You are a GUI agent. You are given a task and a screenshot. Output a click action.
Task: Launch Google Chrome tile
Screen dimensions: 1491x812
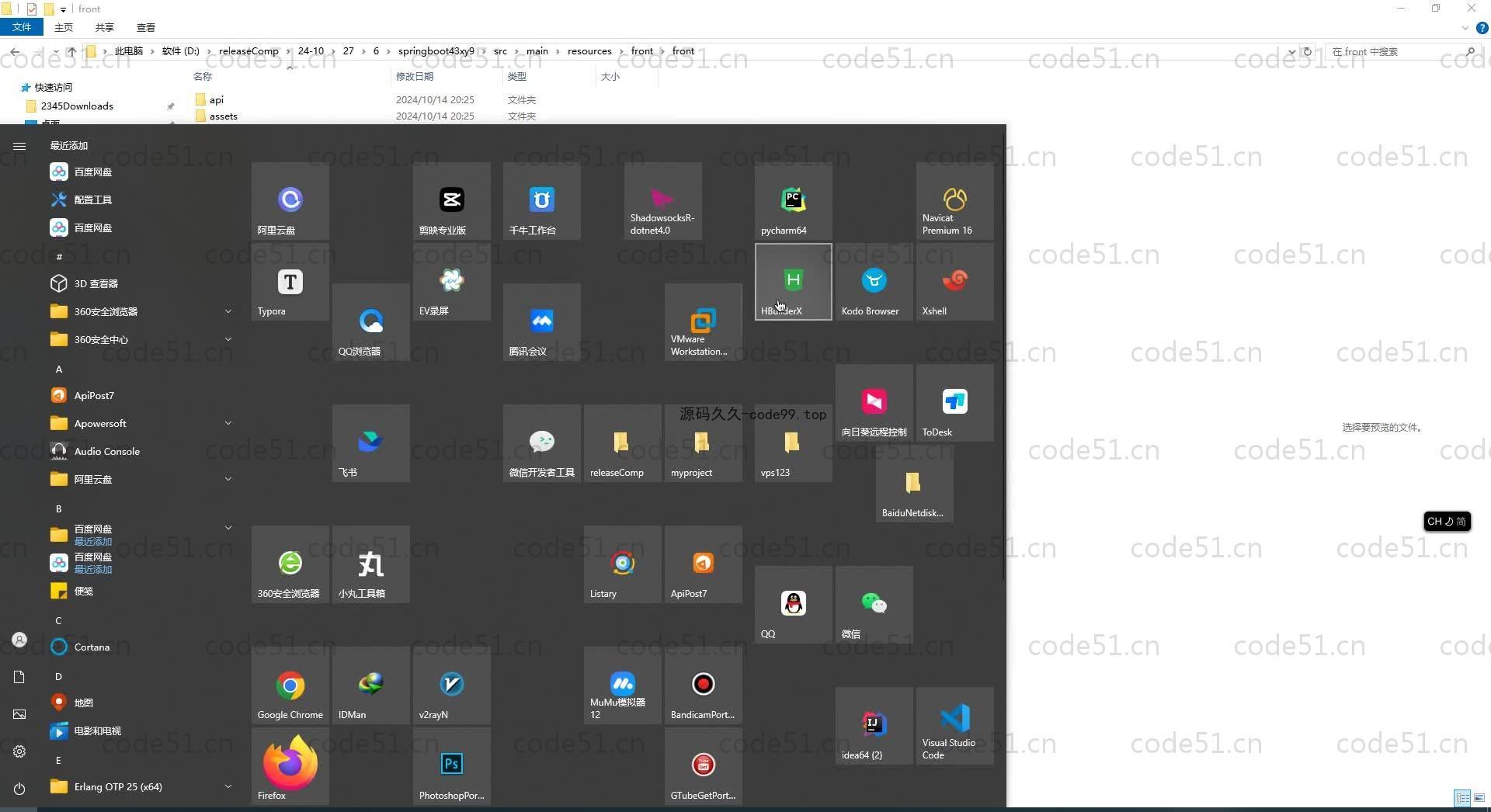pyautogui.click(x=290, y=685)
